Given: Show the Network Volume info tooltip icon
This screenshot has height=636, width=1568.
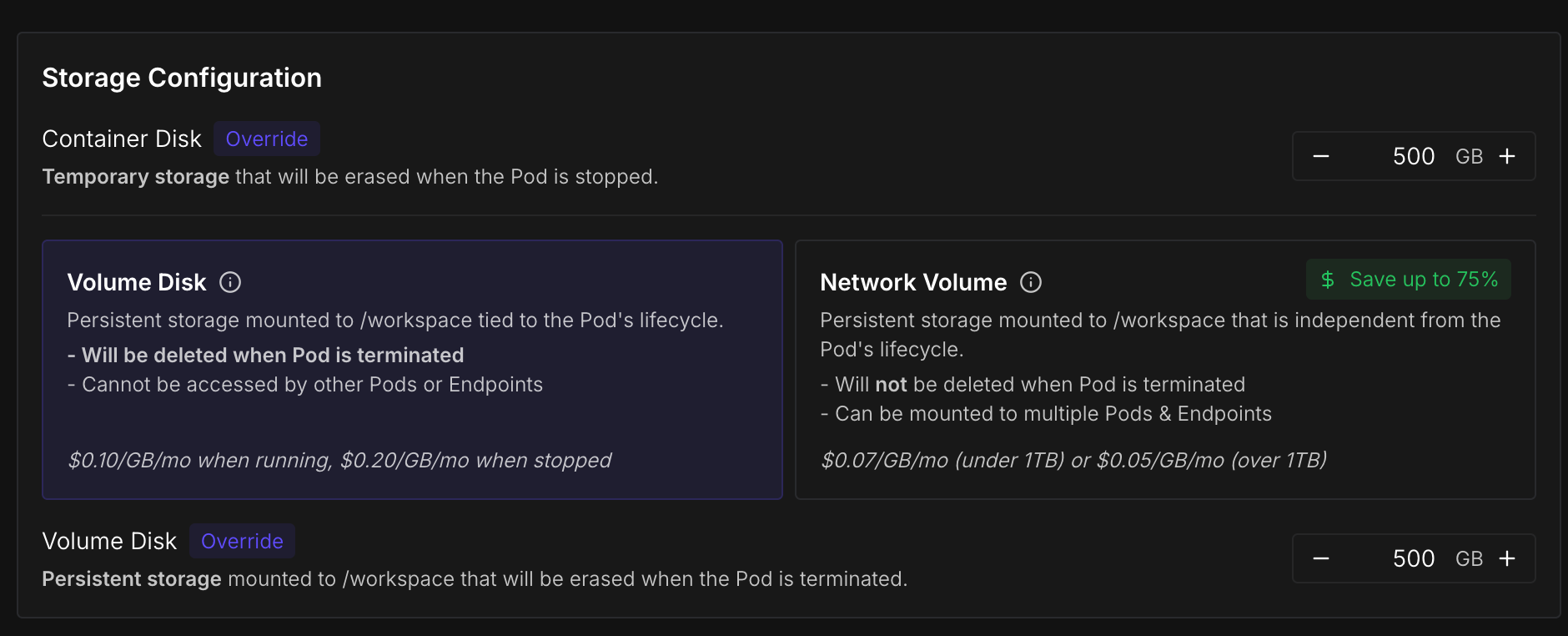Looking at the screenshot, I should [1031, 283].
